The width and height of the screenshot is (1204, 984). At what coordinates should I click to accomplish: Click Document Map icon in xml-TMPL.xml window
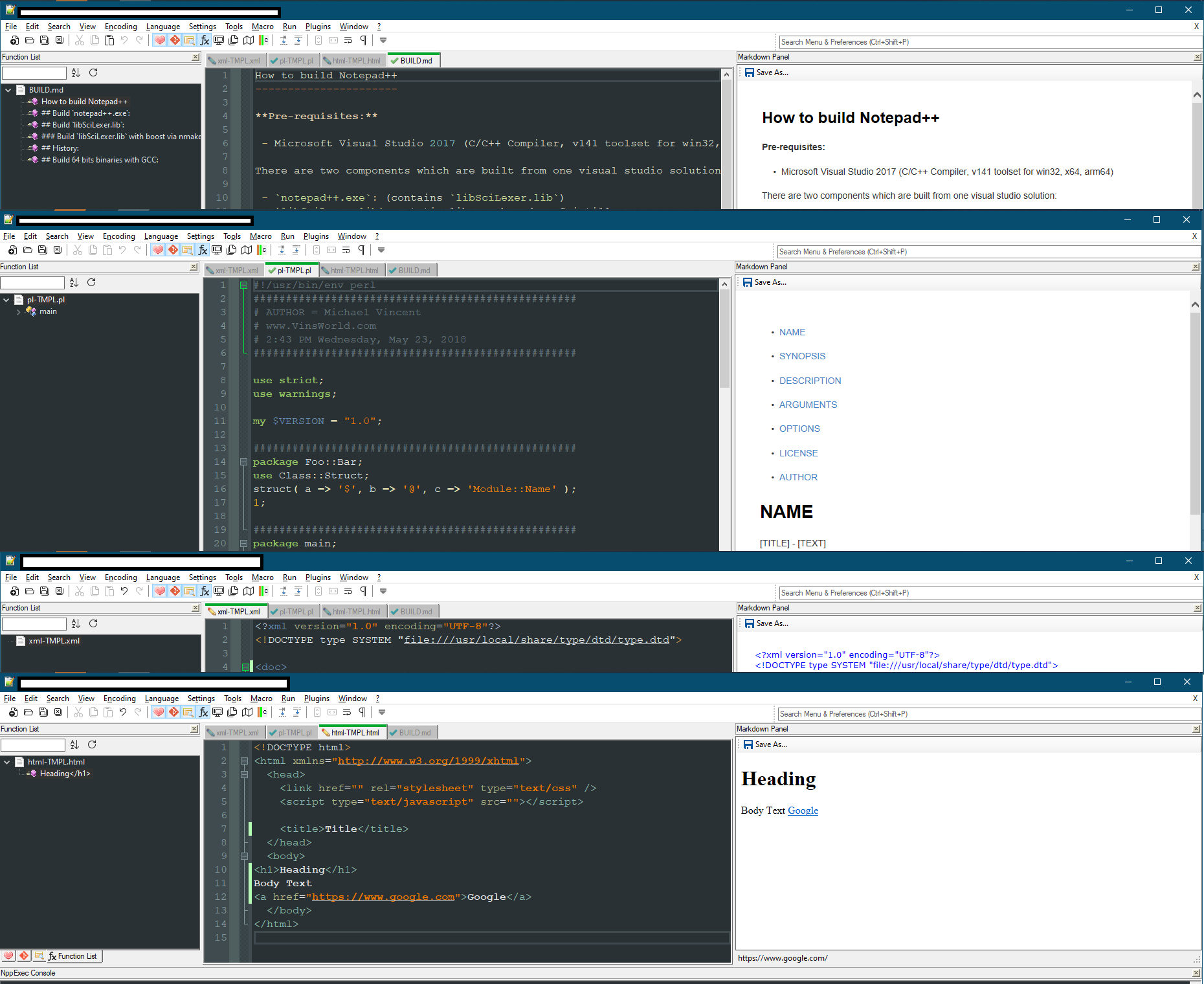point(249,591)
